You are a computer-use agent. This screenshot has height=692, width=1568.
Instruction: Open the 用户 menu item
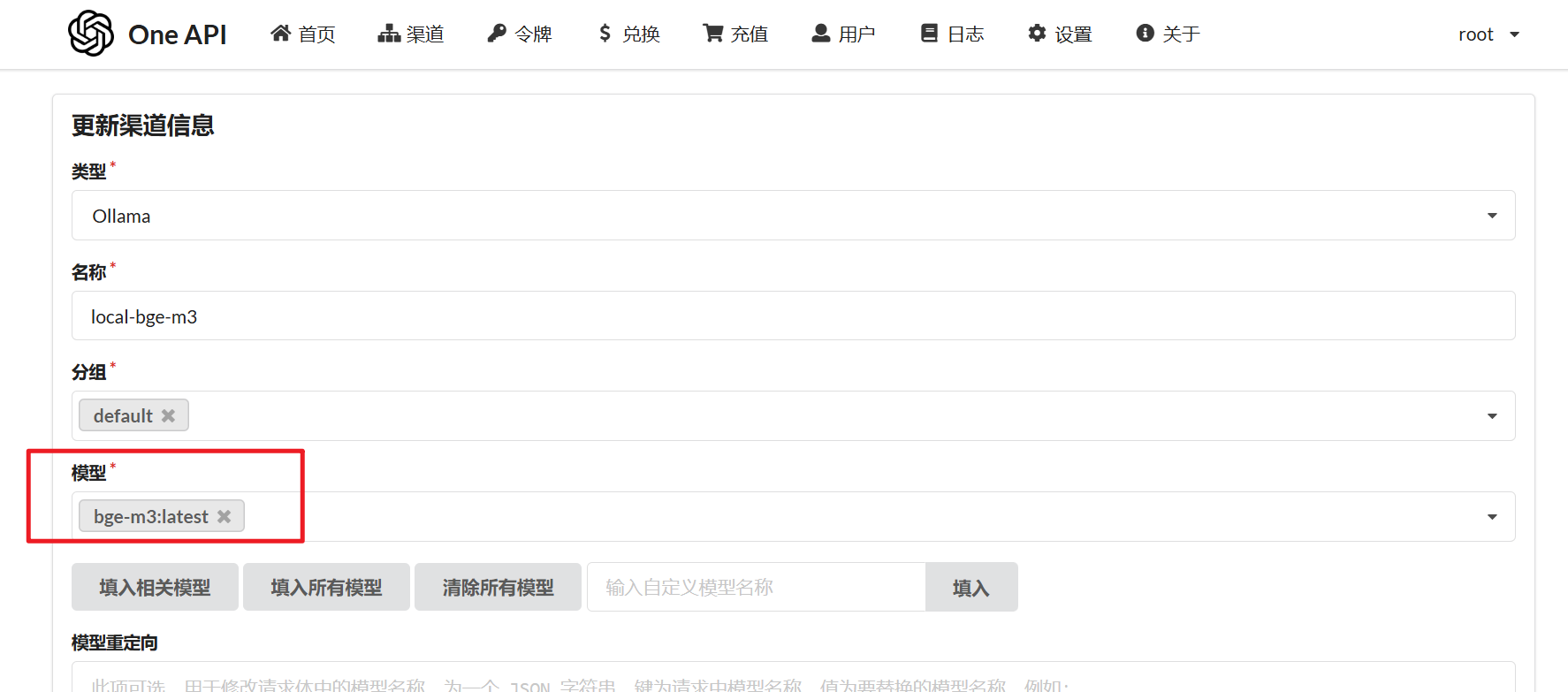click(x=843, y=34)
